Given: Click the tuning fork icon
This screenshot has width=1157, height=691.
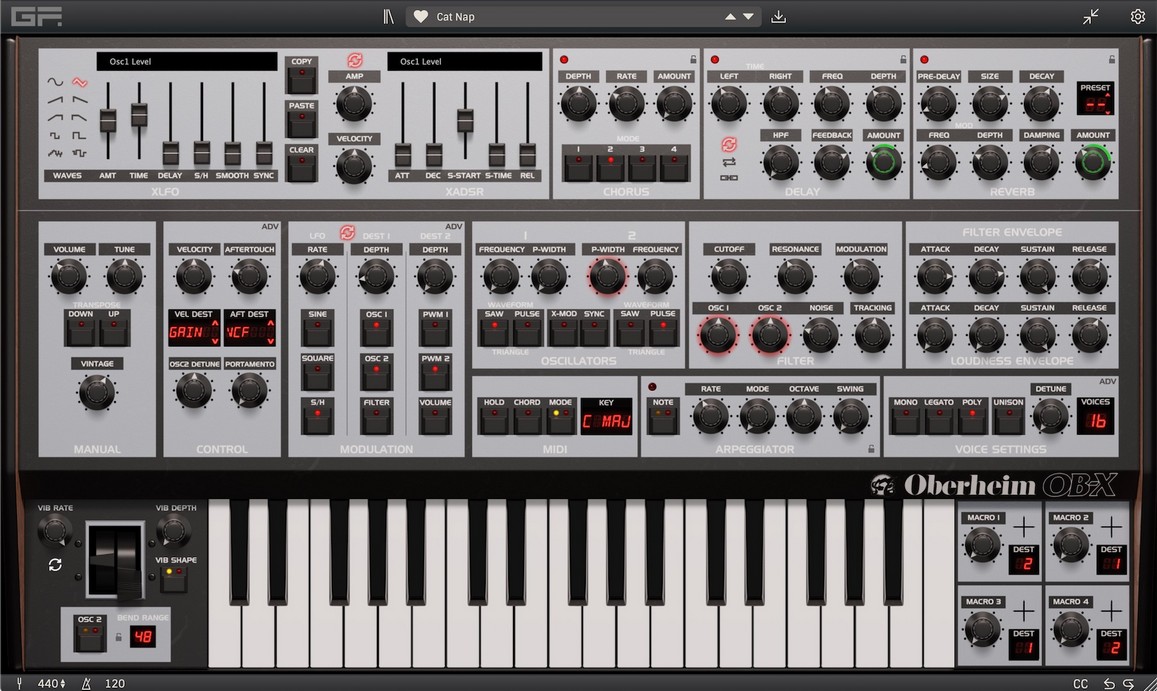Looking at the screenshot, I should (x=20, y=683).
